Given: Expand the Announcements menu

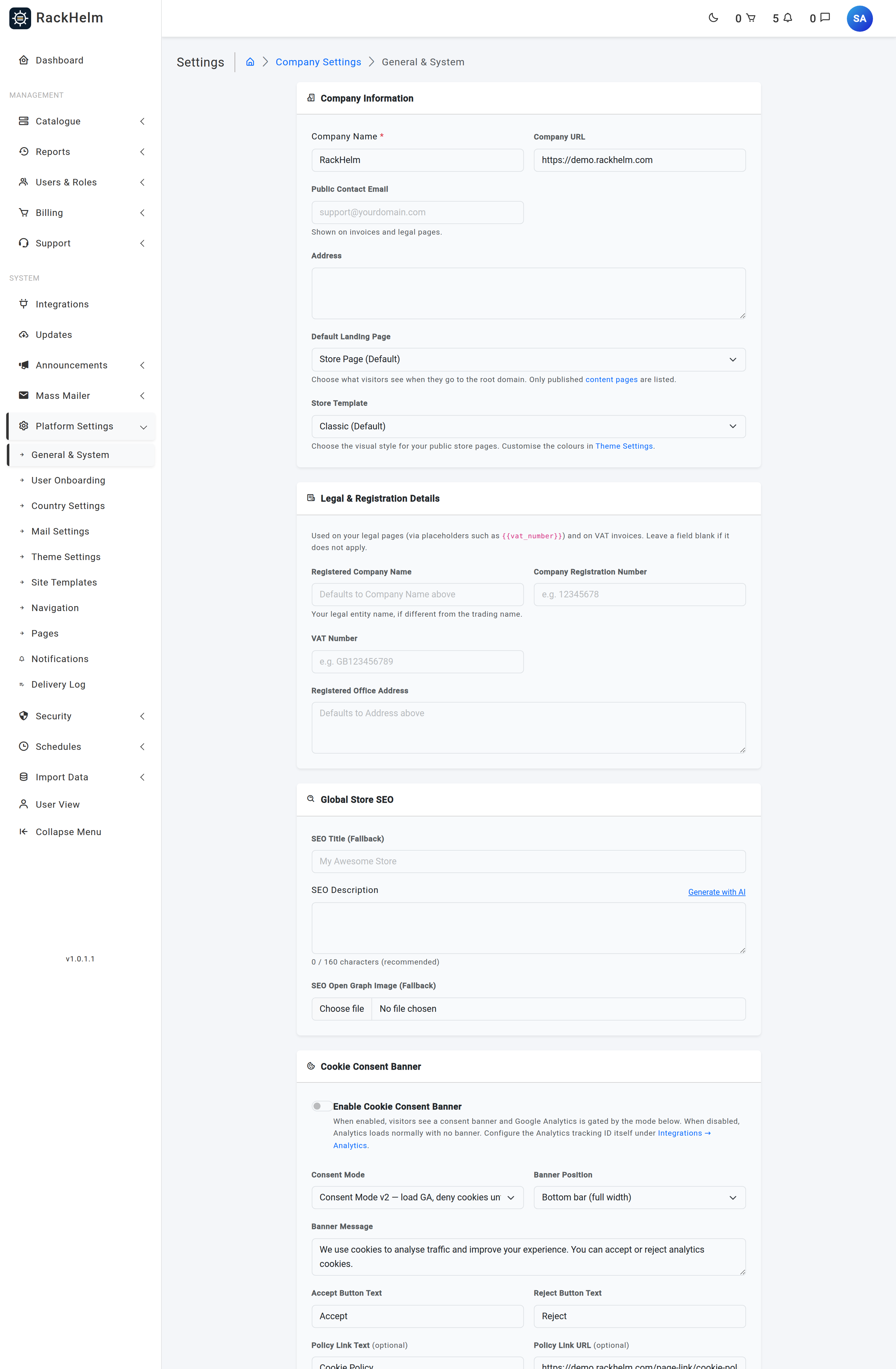Looking at the screenshot, I should (x=81, y=365).
